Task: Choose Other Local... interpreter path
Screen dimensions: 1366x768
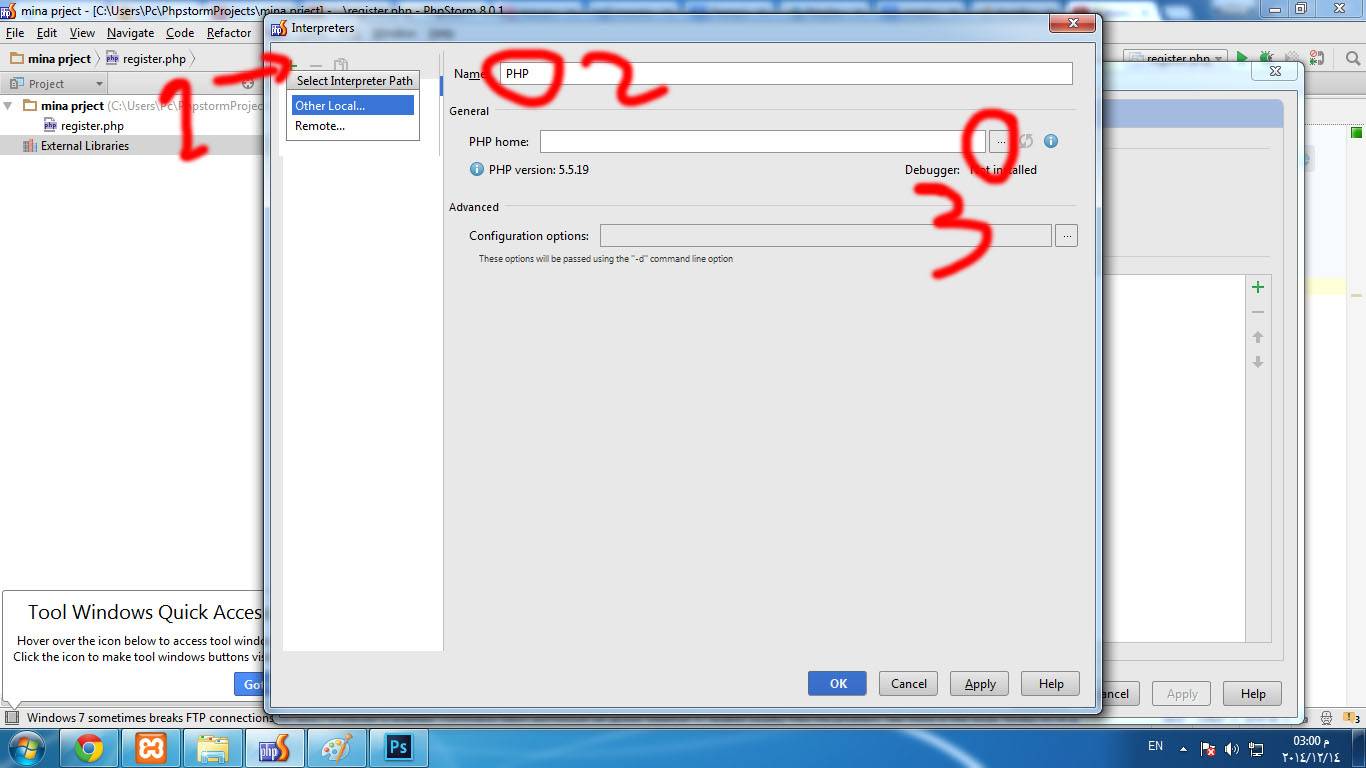Action: tap(352, 105)
